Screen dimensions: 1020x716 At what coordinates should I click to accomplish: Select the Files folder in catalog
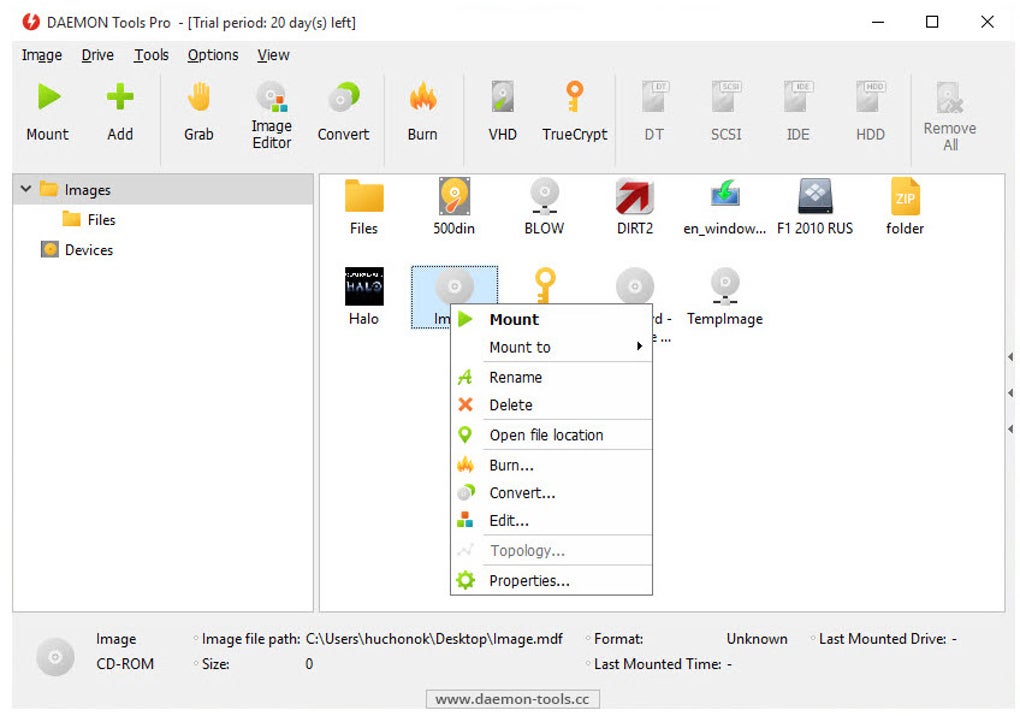pyautogui.click(x=364, y=207)
